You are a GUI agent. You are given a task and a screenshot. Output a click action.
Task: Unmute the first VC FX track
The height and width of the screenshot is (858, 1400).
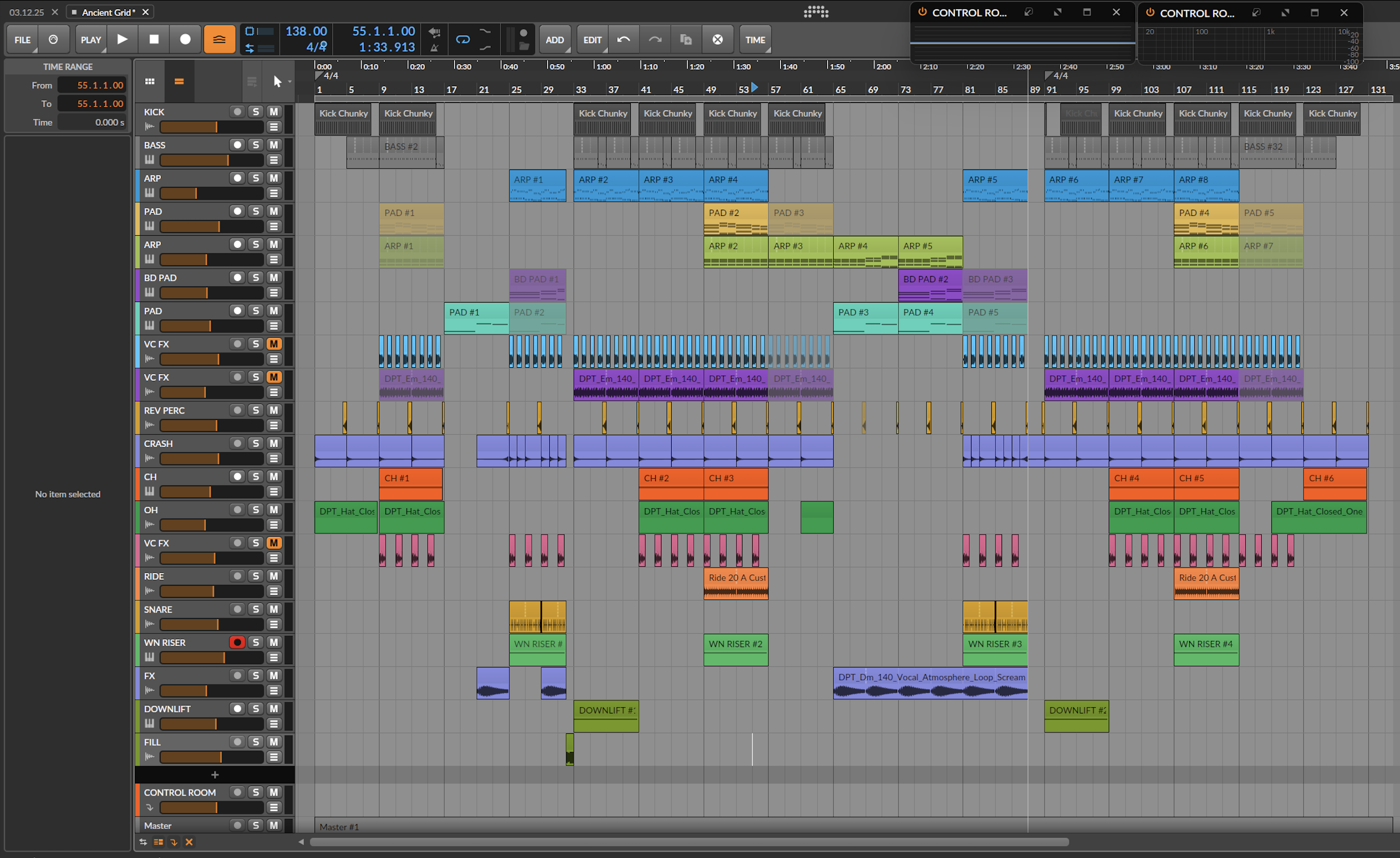274,344
